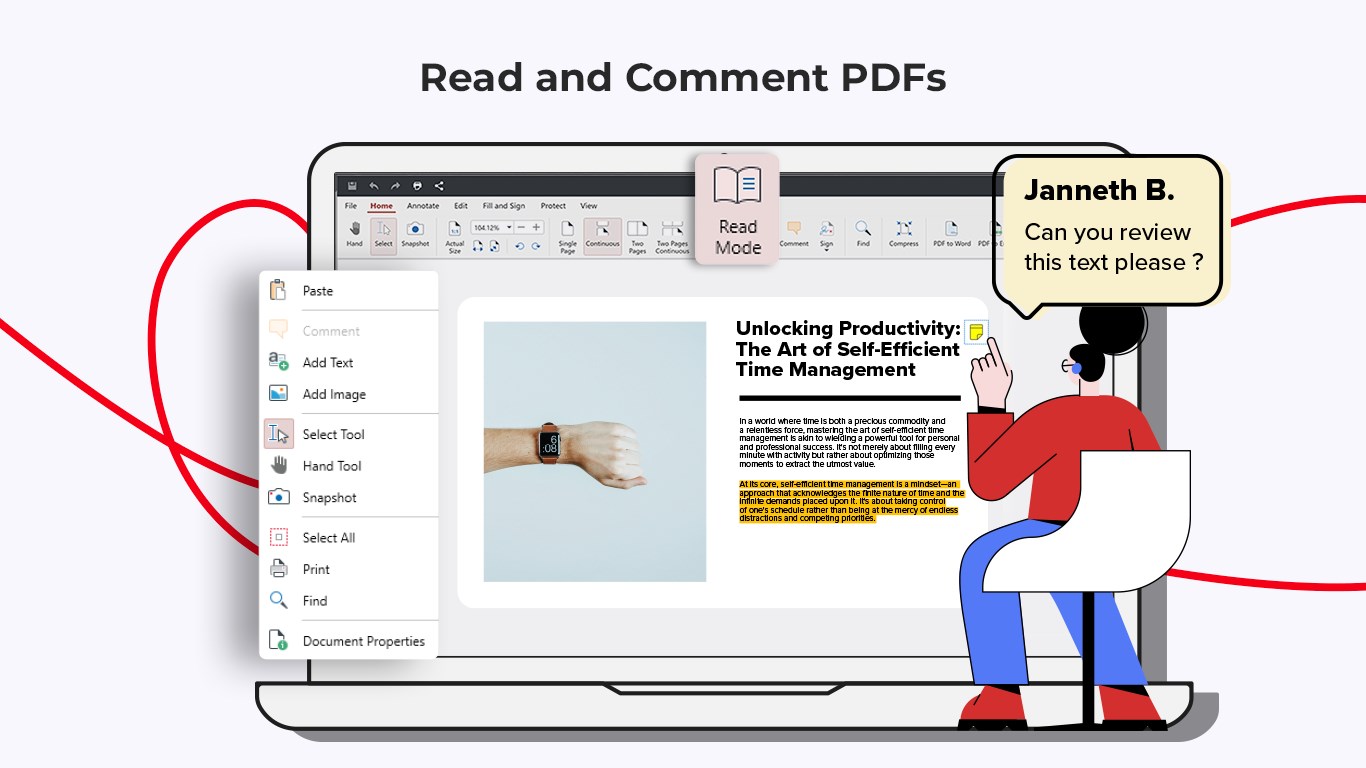The width and height of the screenshot is (1366, 768).
Task: Click the yellow highlighted paragraph in the document
Action: (850, 500)
